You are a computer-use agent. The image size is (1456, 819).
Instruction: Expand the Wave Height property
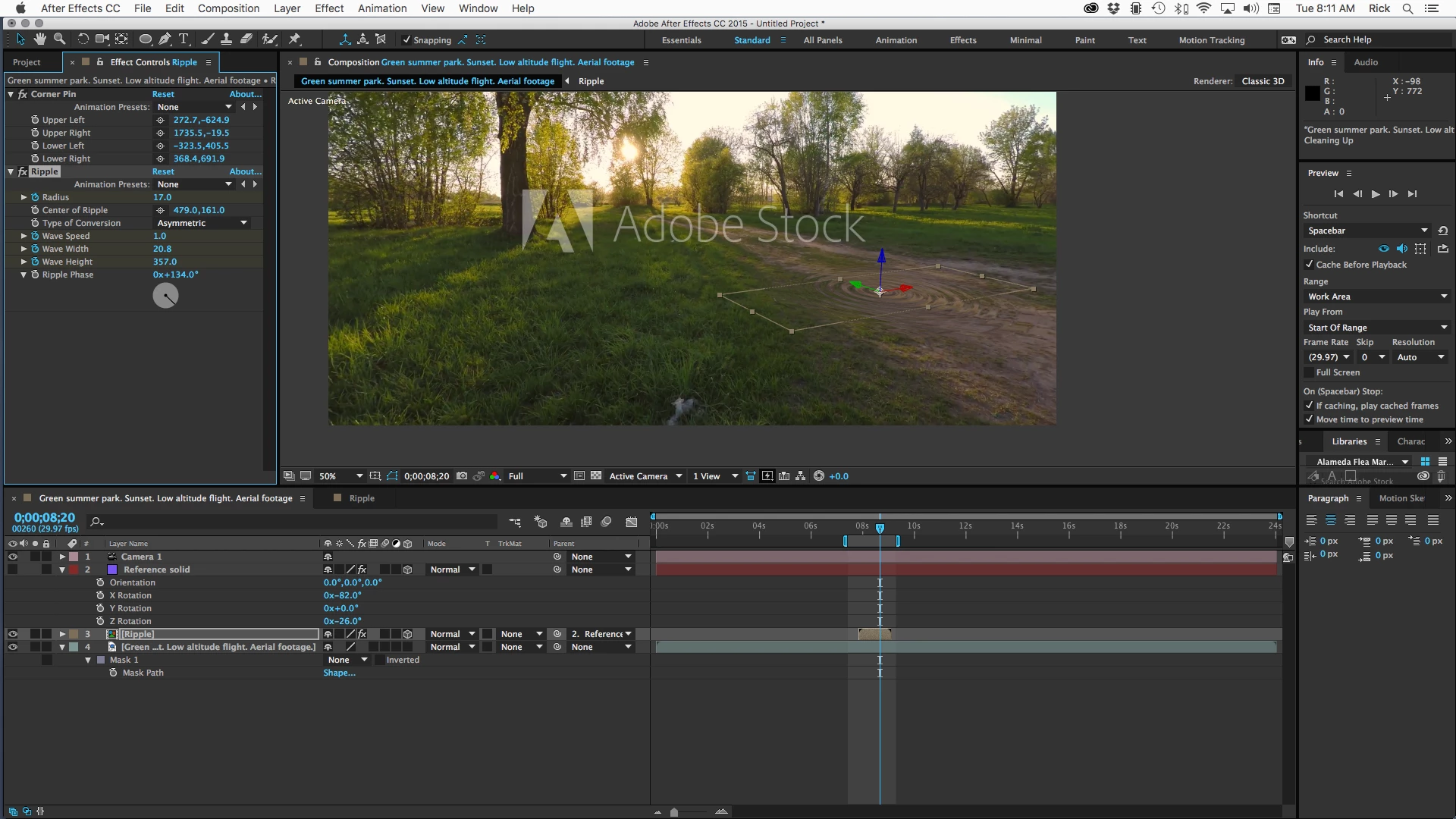click(24, 262)
